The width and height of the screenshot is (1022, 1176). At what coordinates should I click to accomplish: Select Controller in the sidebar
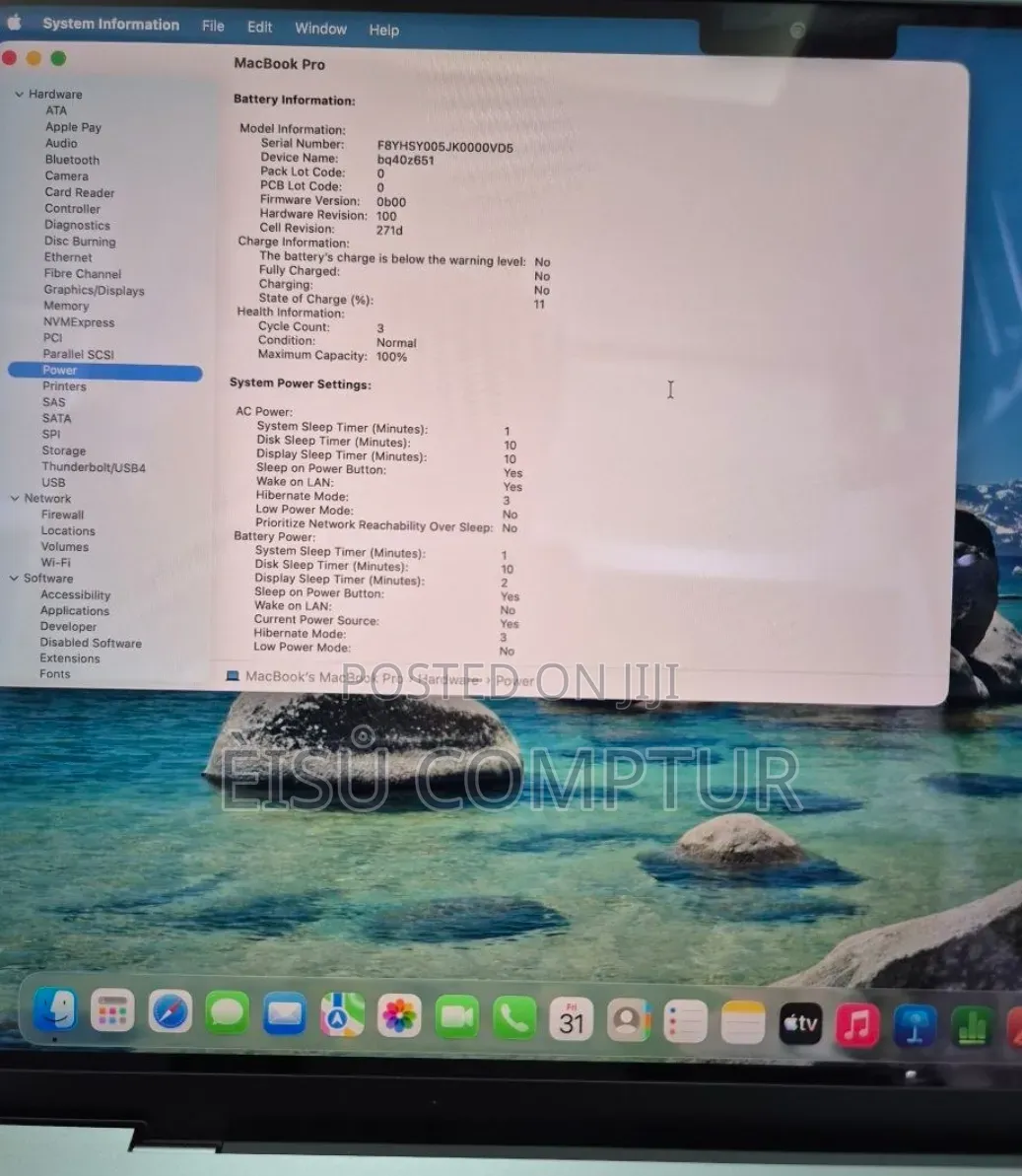(72, 209)
